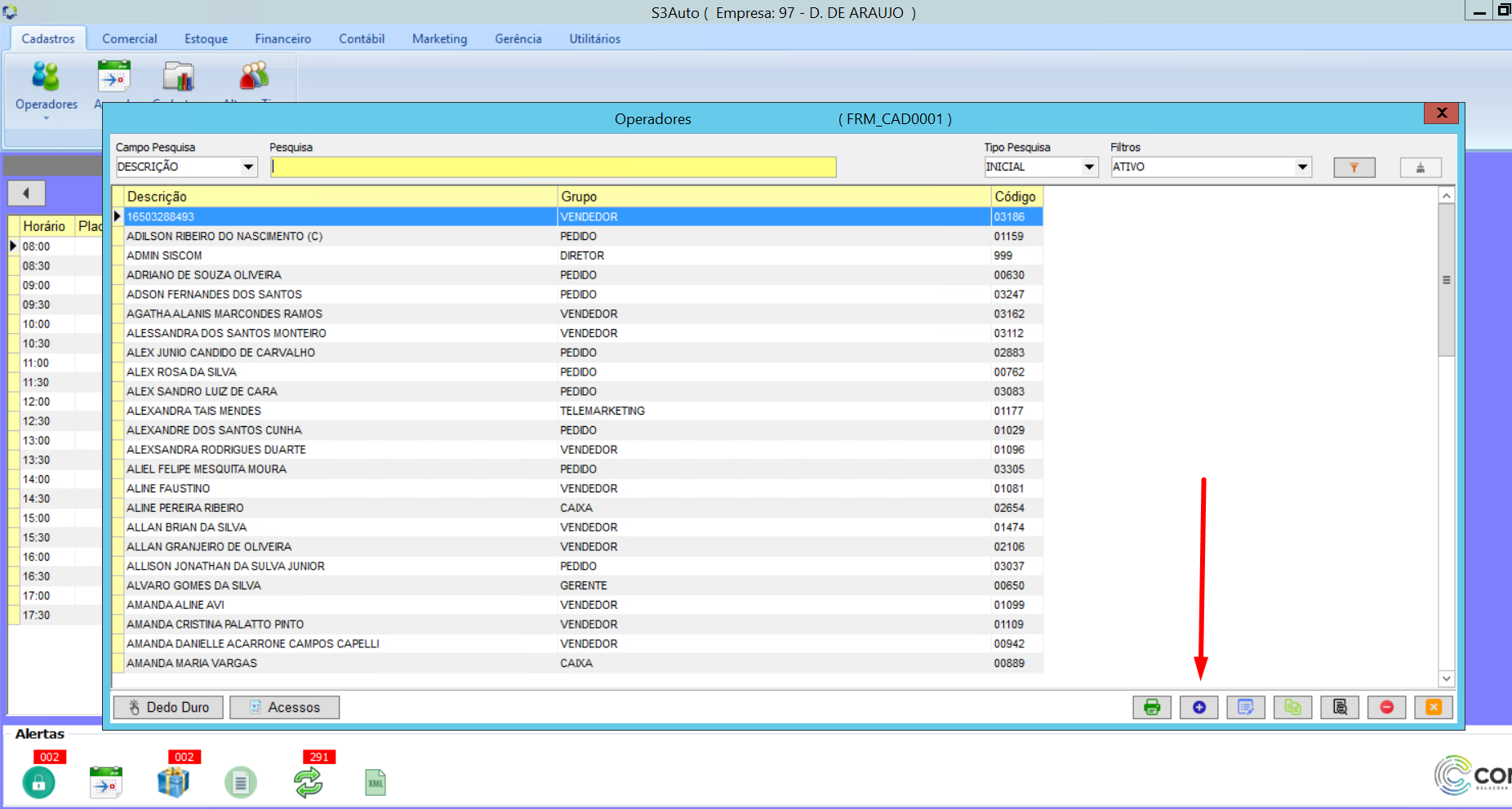Click the orange X cancel button
This screenshot has height=809, width=1512.
[1434, 707]
